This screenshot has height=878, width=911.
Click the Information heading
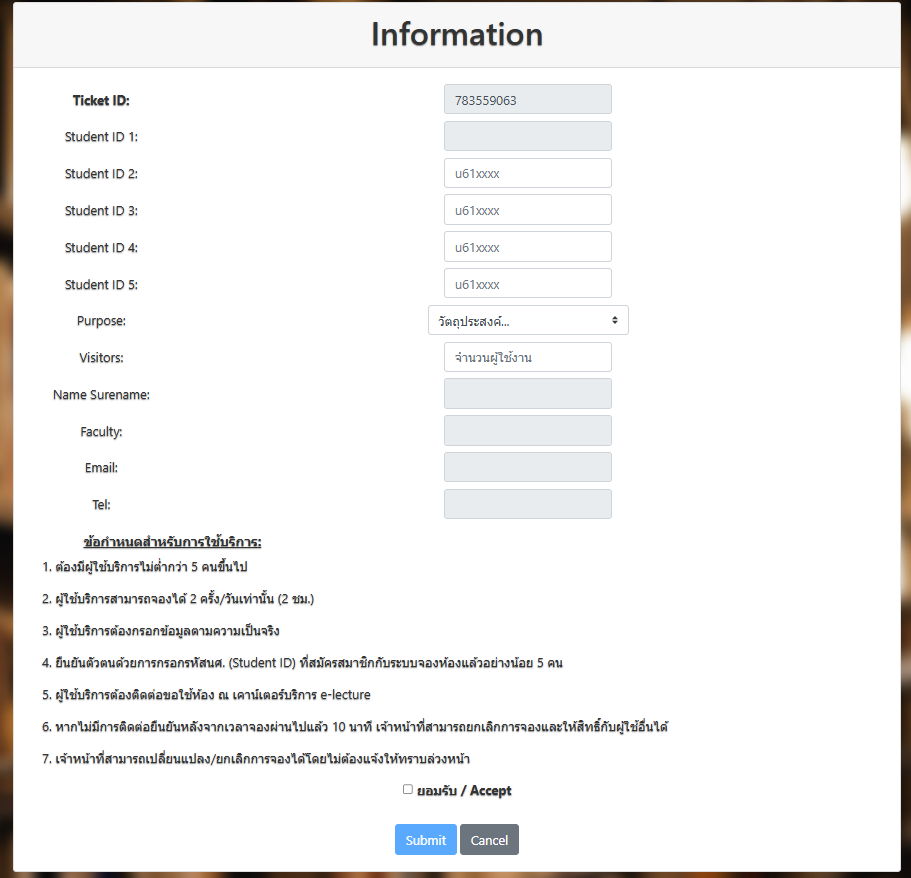457,35
